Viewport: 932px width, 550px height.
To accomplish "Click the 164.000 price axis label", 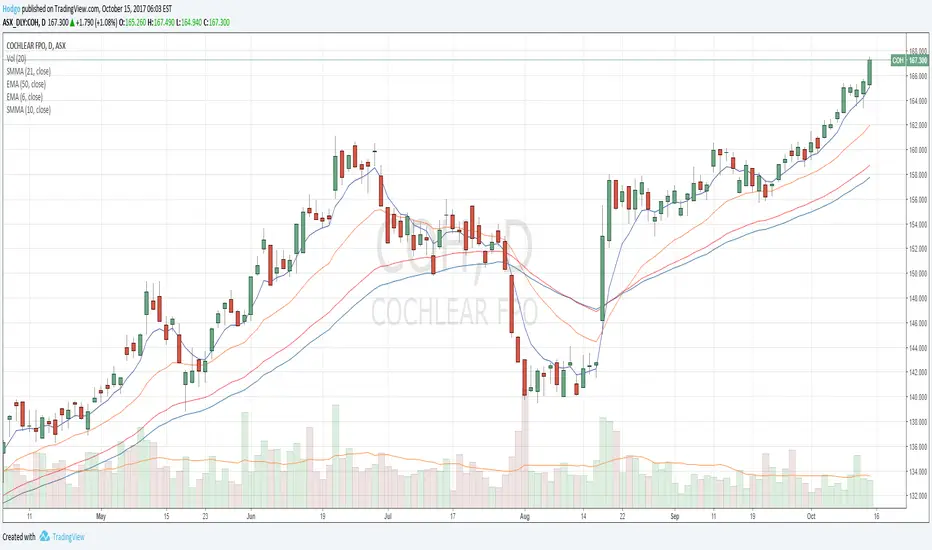I will [x=917, y=101].
